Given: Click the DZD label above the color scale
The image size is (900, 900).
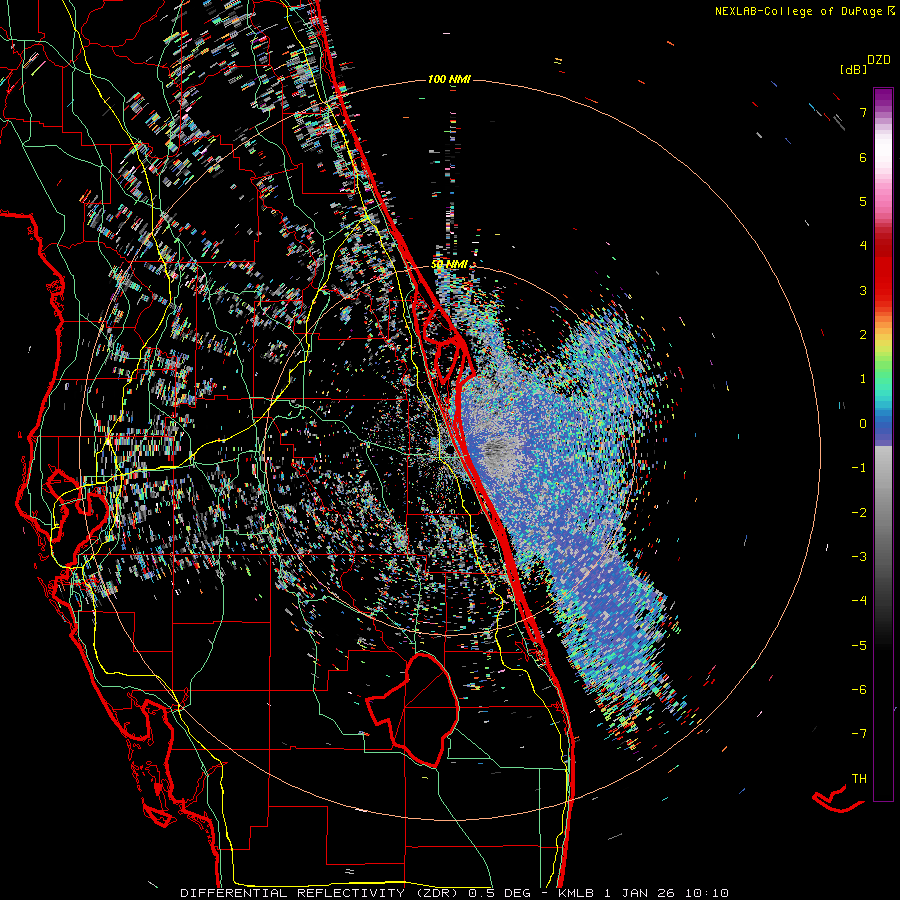Looking at the screenshot, I should tap(879, 60).
